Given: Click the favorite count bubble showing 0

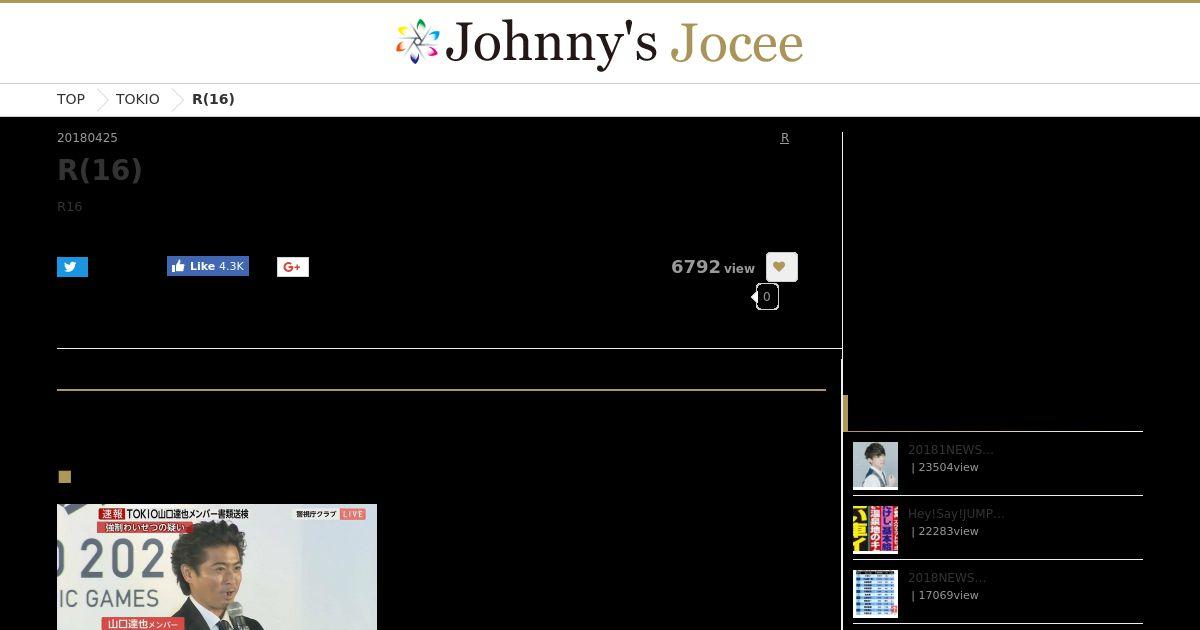Looking at the screenshot, I should click(x=766, y=297).
